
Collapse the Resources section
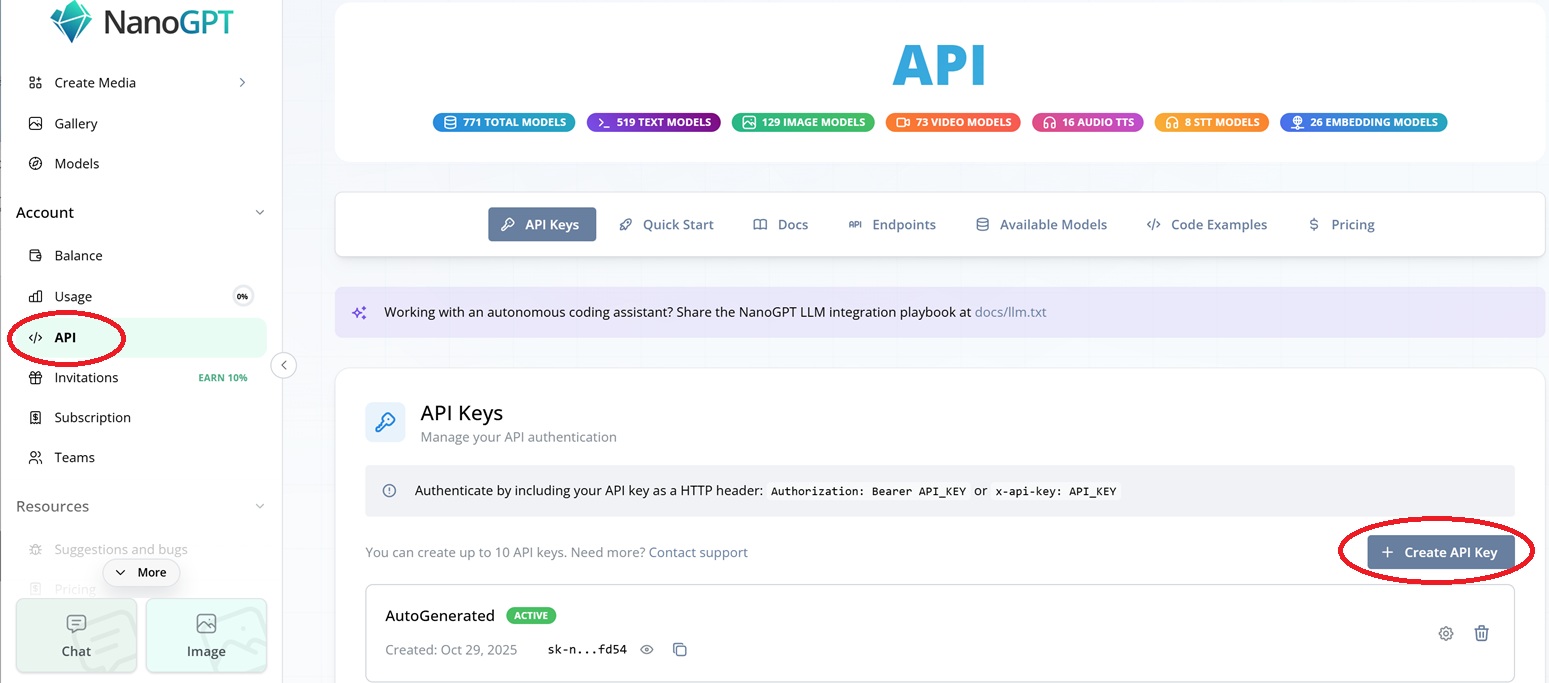(260, 507)
